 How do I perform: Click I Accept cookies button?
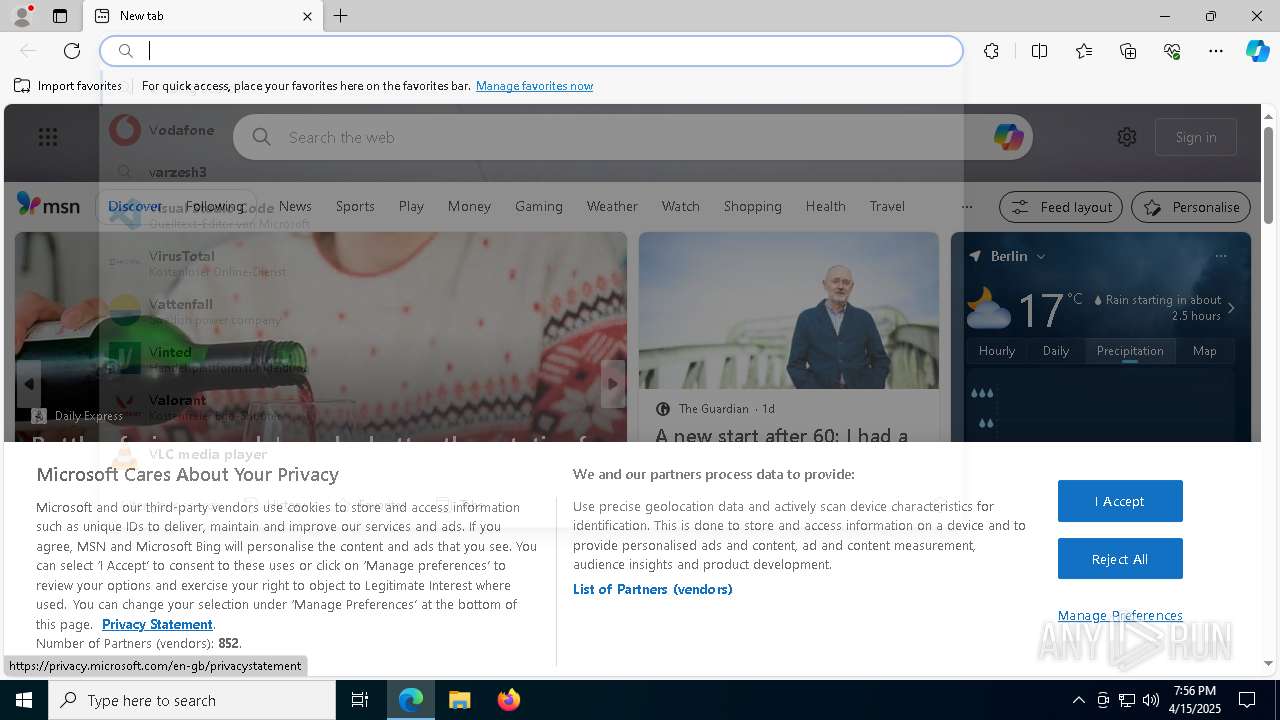coord(1120,501)
